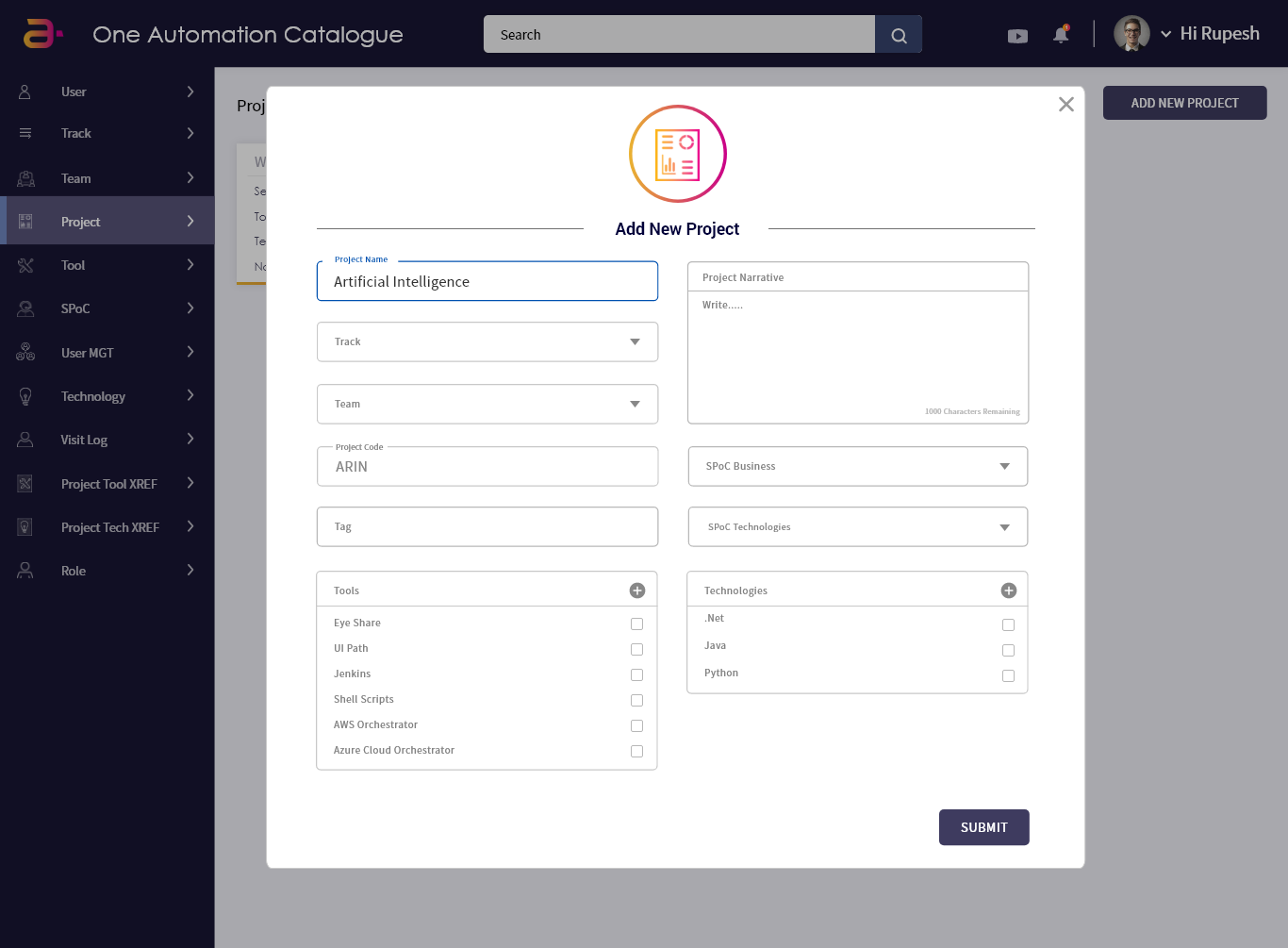The height and width of the screenshot is (948, 1288).
Task: Open Technology via the lightbulb icon
Action: point(25,396)
